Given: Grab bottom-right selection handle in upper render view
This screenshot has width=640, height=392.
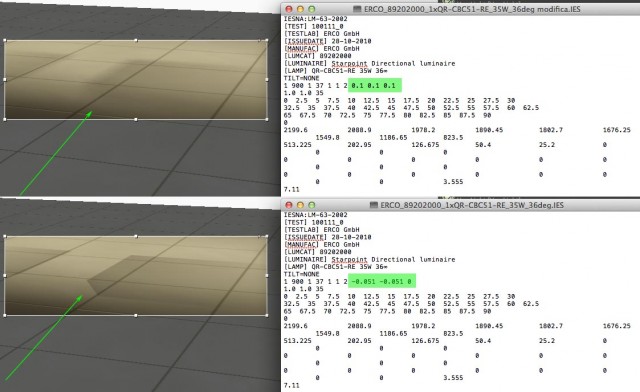Looking at the screenshot, I should click(267, 119).
